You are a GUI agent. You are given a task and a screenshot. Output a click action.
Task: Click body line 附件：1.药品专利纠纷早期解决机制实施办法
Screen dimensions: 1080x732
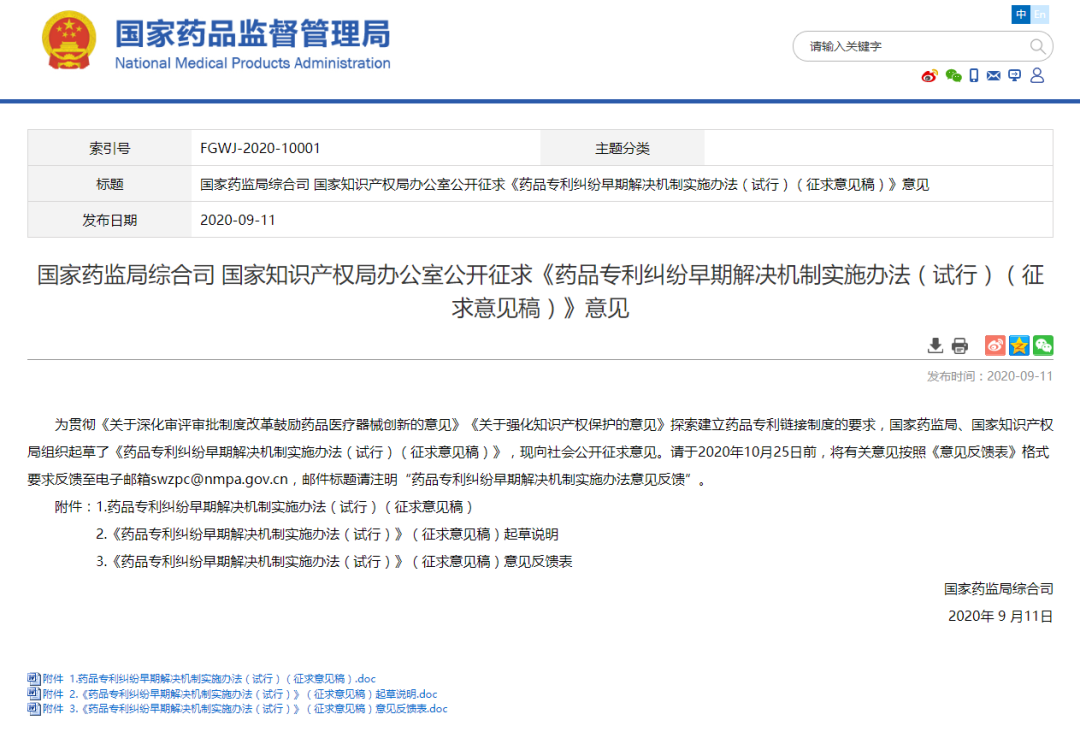[264, 507]
